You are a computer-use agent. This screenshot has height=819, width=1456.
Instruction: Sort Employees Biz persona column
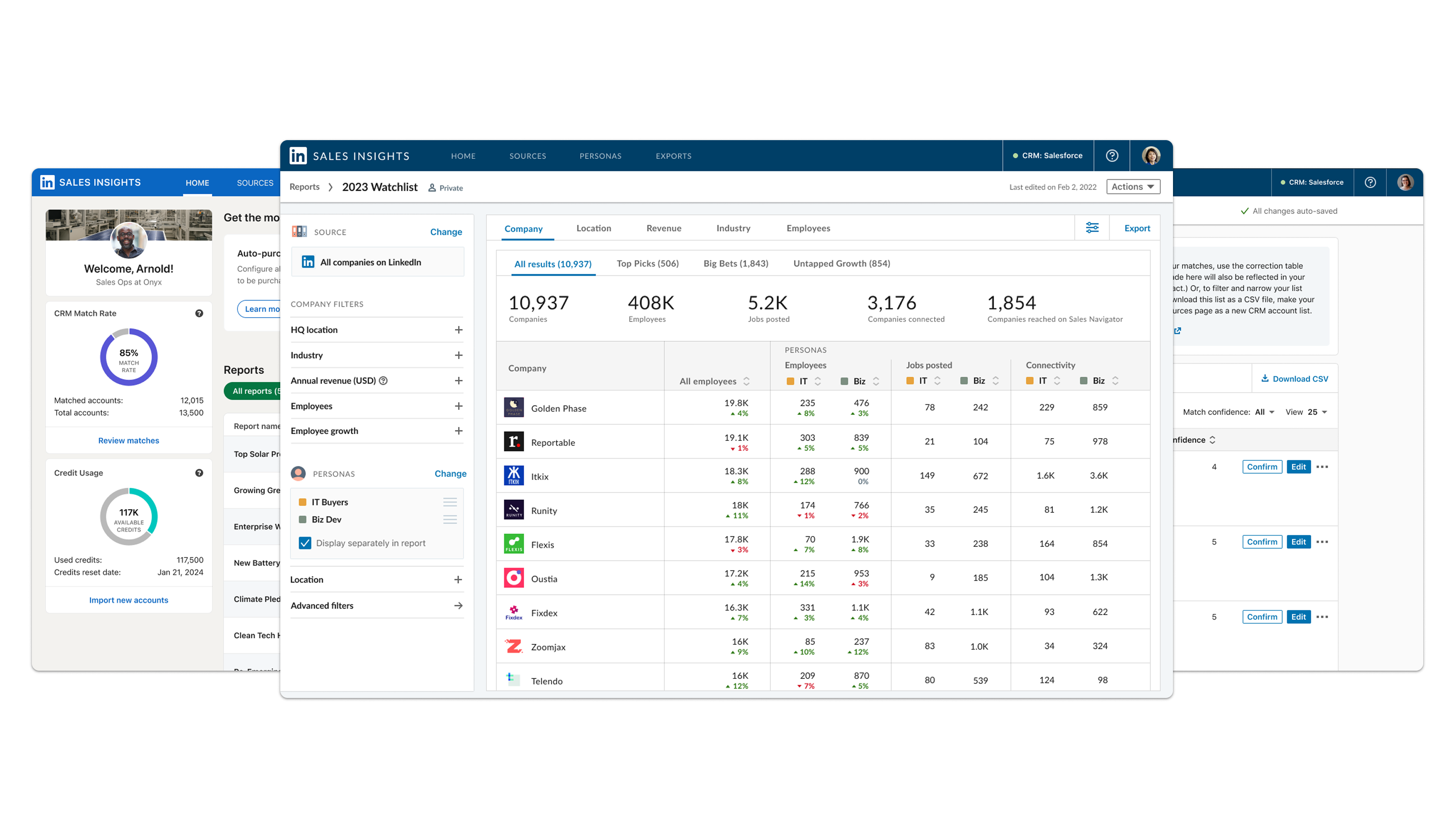click(x=876, y=382)
